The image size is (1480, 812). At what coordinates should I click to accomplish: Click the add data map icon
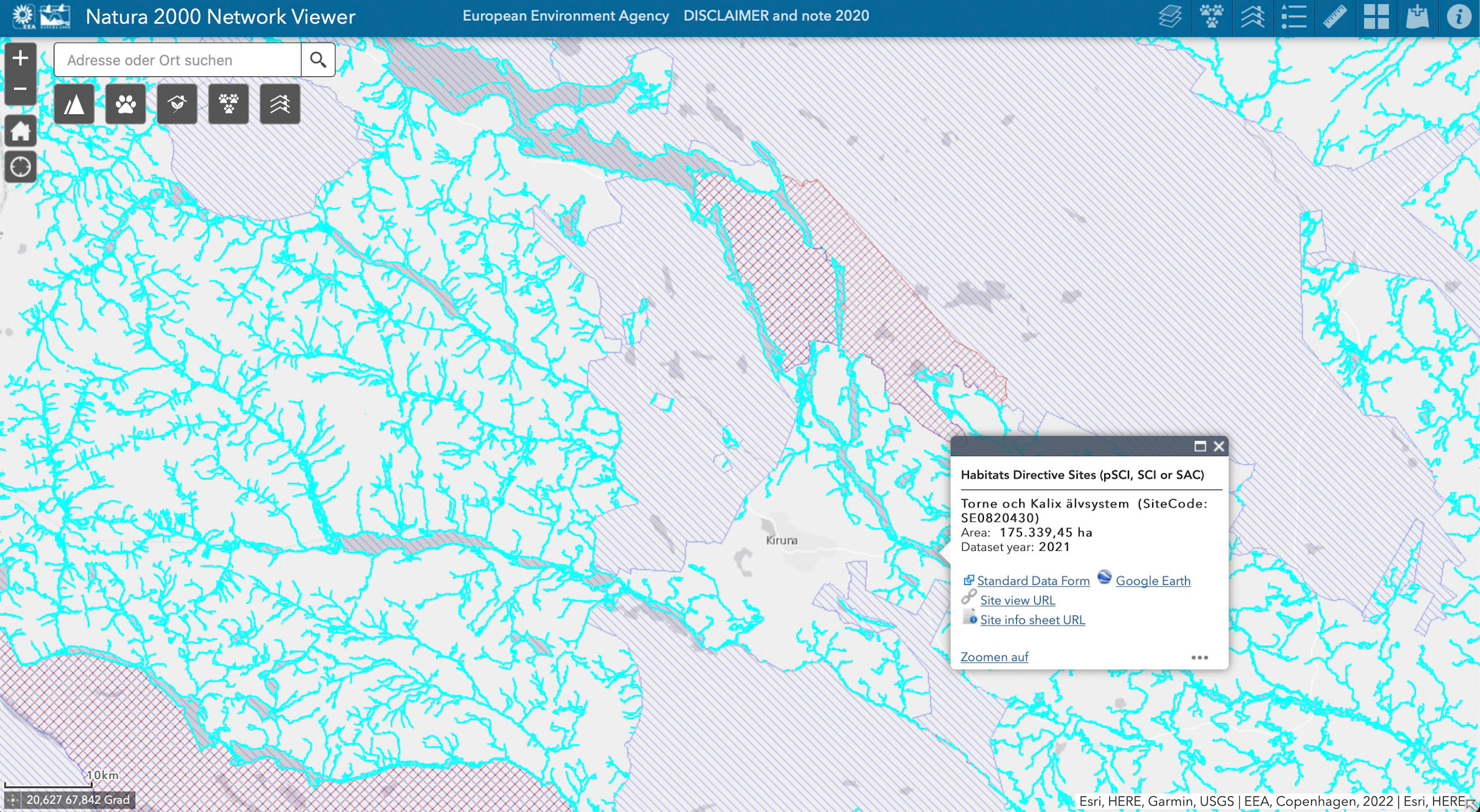pyautogui.click(x=1417, y=16)
